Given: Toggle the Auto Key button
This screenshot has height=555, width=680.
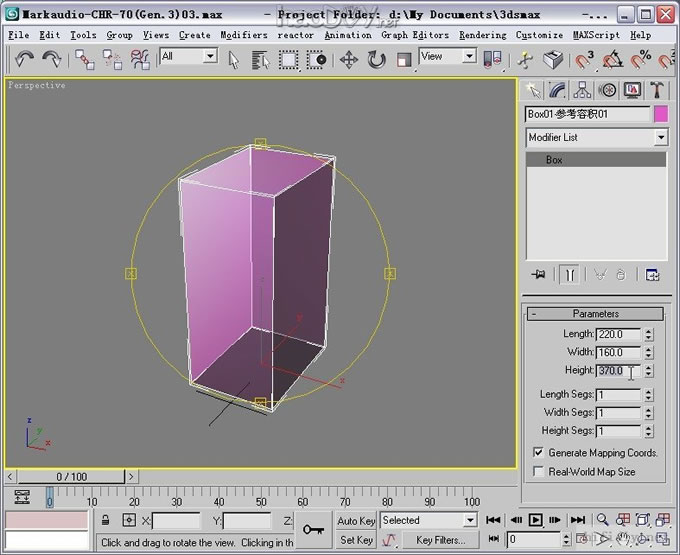Looking at the screenshot, I should [x=356, y=521].
